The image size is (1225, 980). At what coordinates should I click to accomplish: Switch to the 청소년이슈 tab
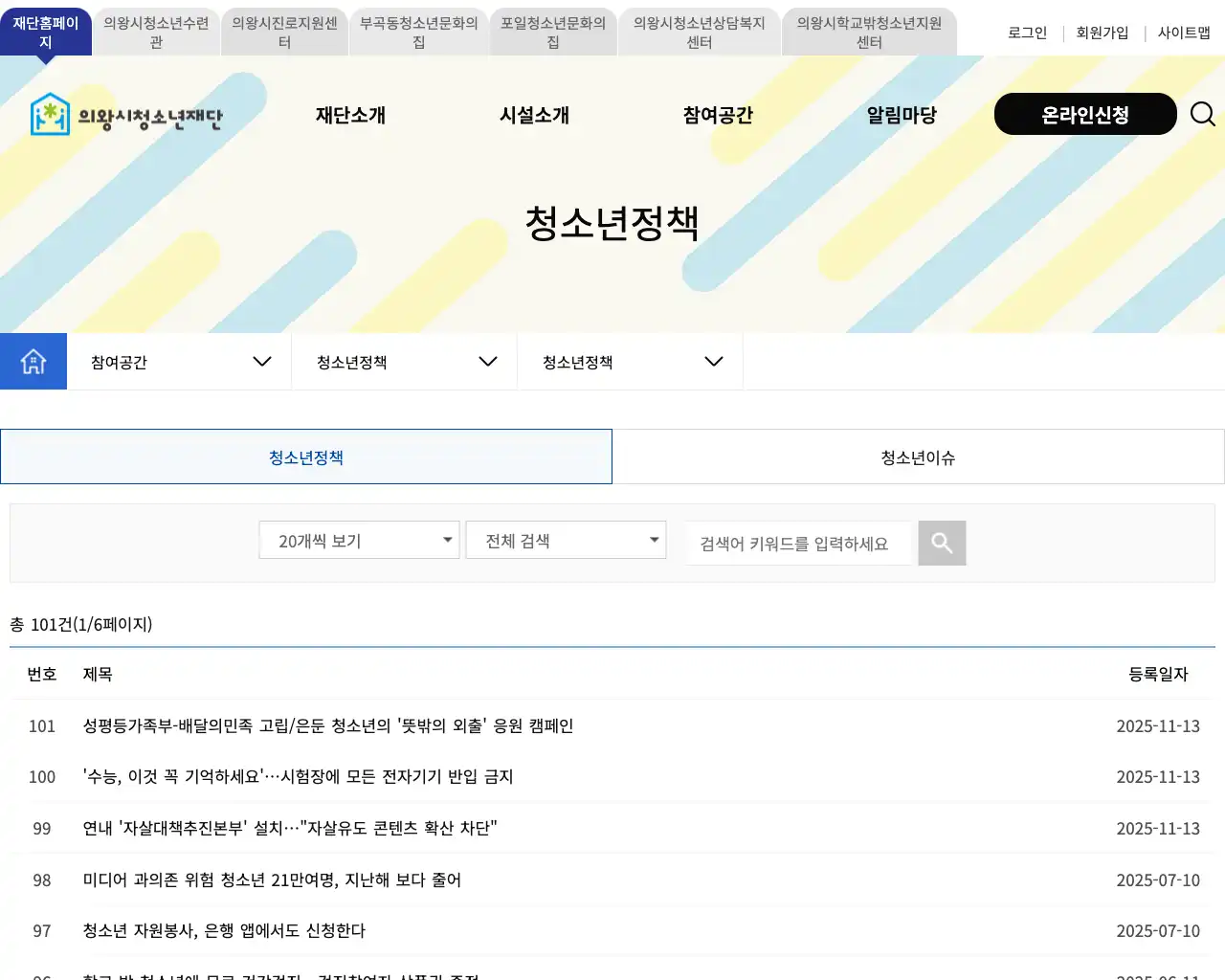tap(917, 457)
